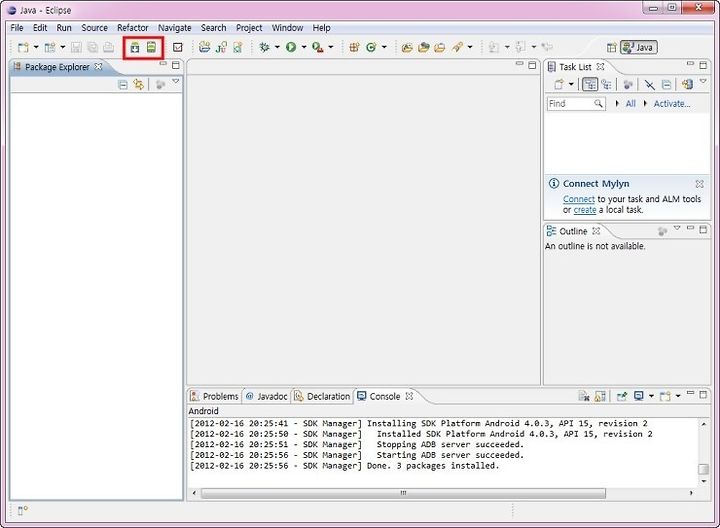Click the console vertical scrollbar thumb

tap(703, 469)
